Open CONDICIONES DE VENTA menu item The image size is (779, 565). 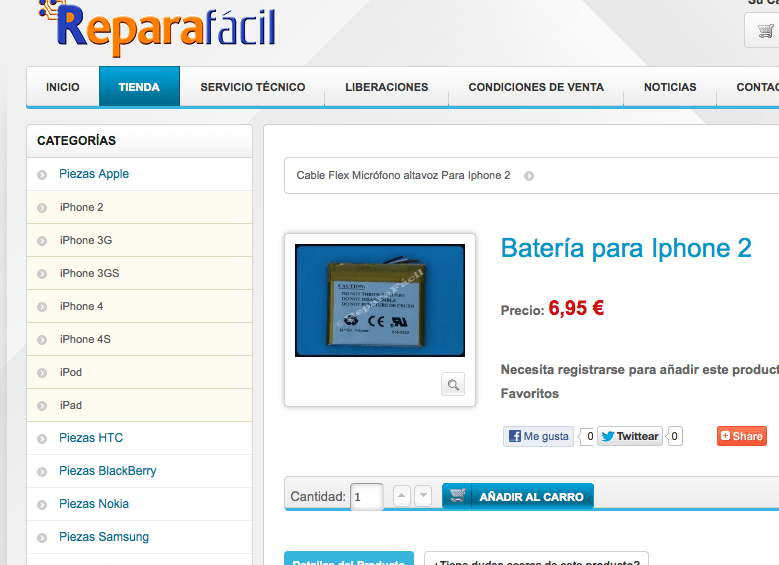[536, 86]
